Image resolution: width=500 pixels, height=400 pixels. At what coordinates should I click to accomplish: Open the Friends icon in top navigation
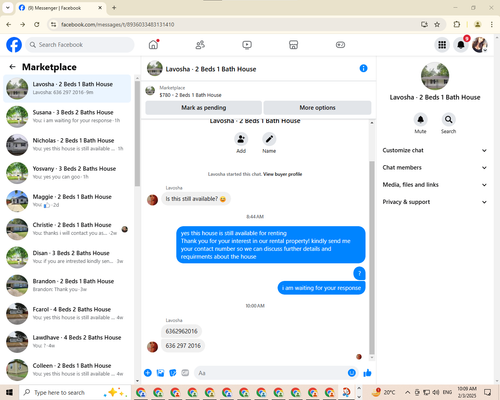point(200,45)
